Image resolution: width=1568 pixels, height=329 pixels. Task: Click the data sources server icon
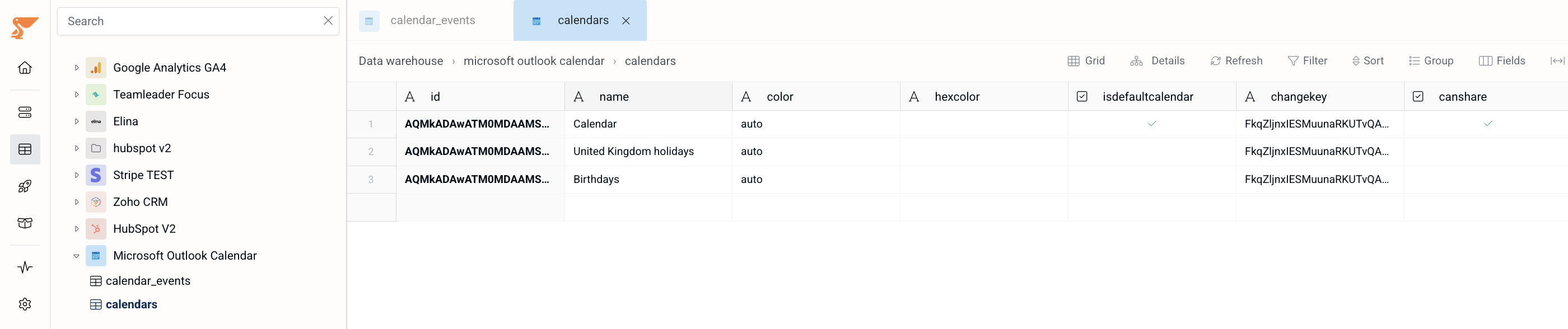25,112
